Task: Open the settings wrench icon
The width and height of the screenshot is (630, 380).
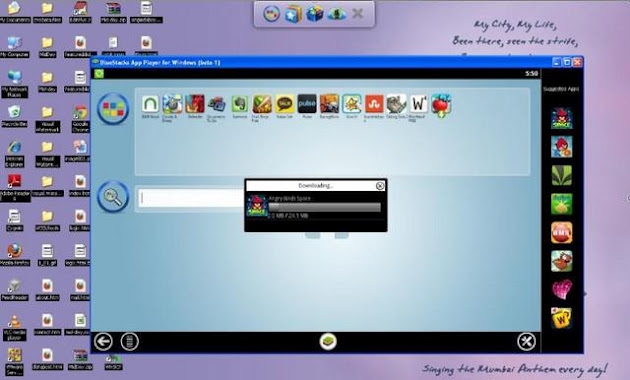Action: [526, 341]
